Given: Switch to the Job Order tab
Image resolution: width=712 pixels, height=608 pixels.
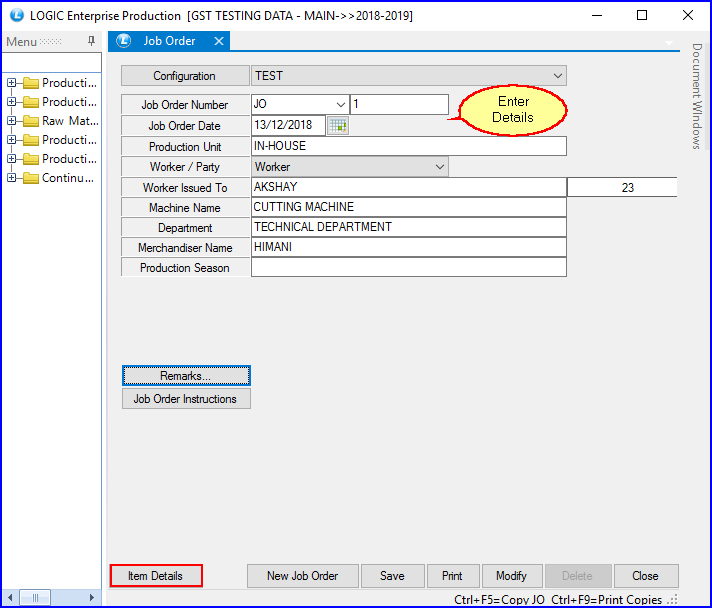Looking at the screenshot, I should click(169, 41).
